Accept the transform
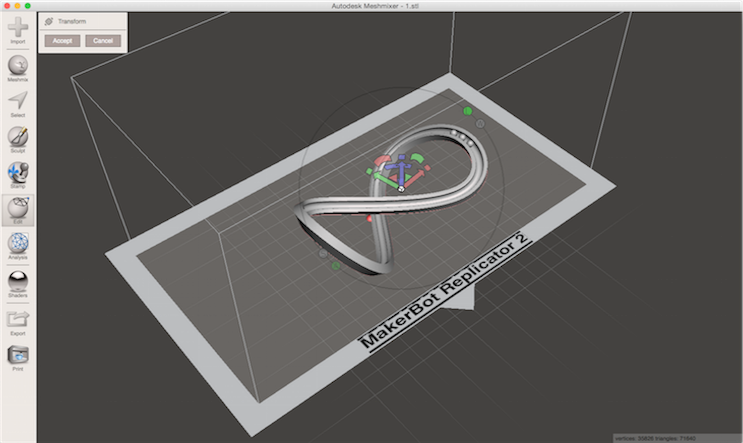Image resolution: width=743 pixels, height=443 pixels. click(x=62, y=41)
